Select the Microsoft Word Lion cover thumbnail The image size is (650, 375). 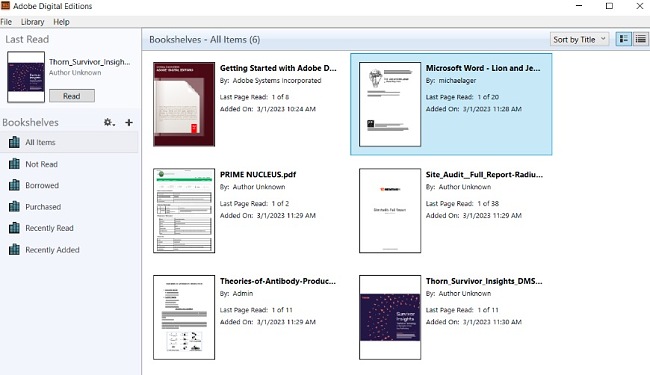[x=390, y=104]
